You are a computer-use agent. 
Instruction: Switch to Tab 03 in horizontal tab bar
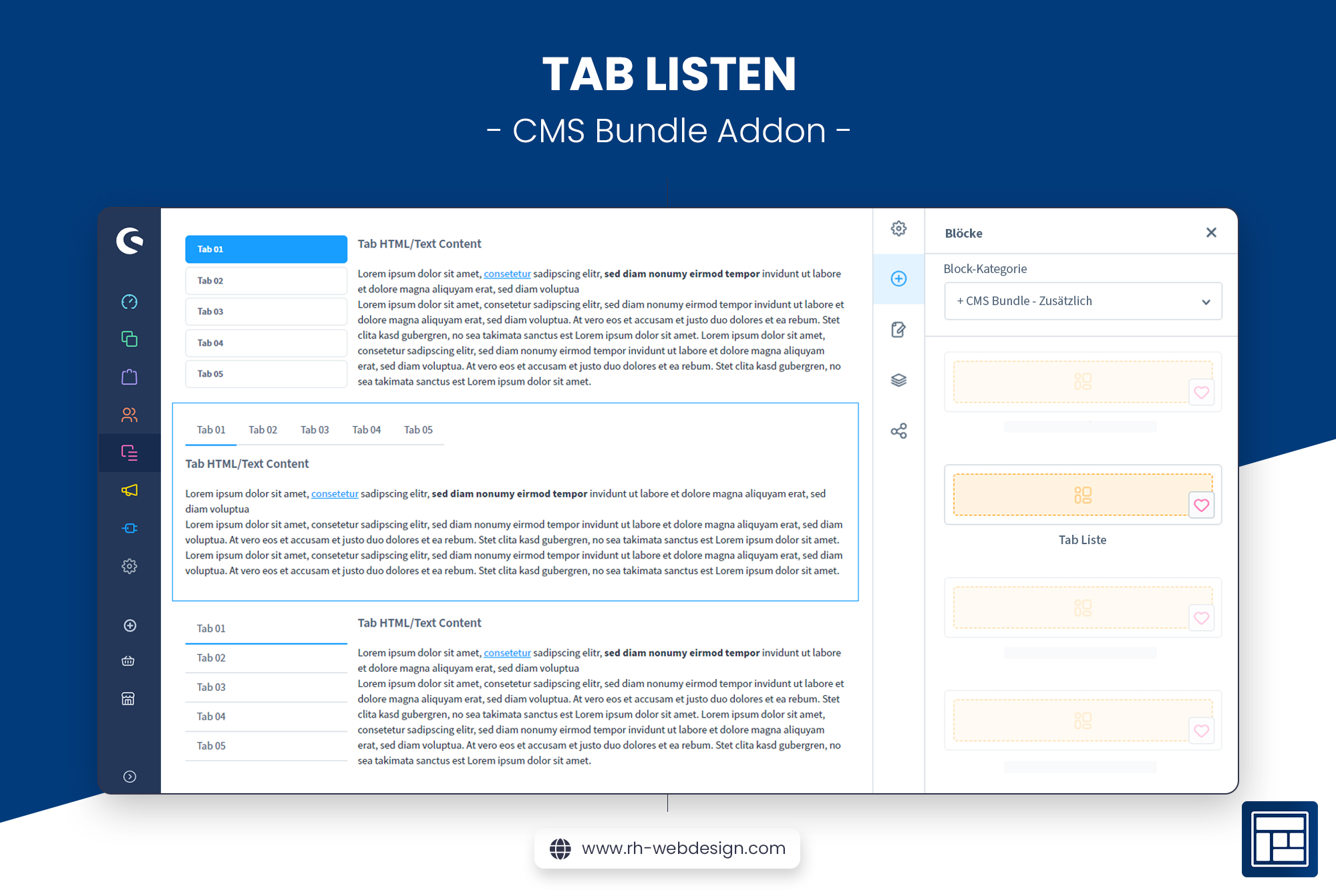point(315,430)
